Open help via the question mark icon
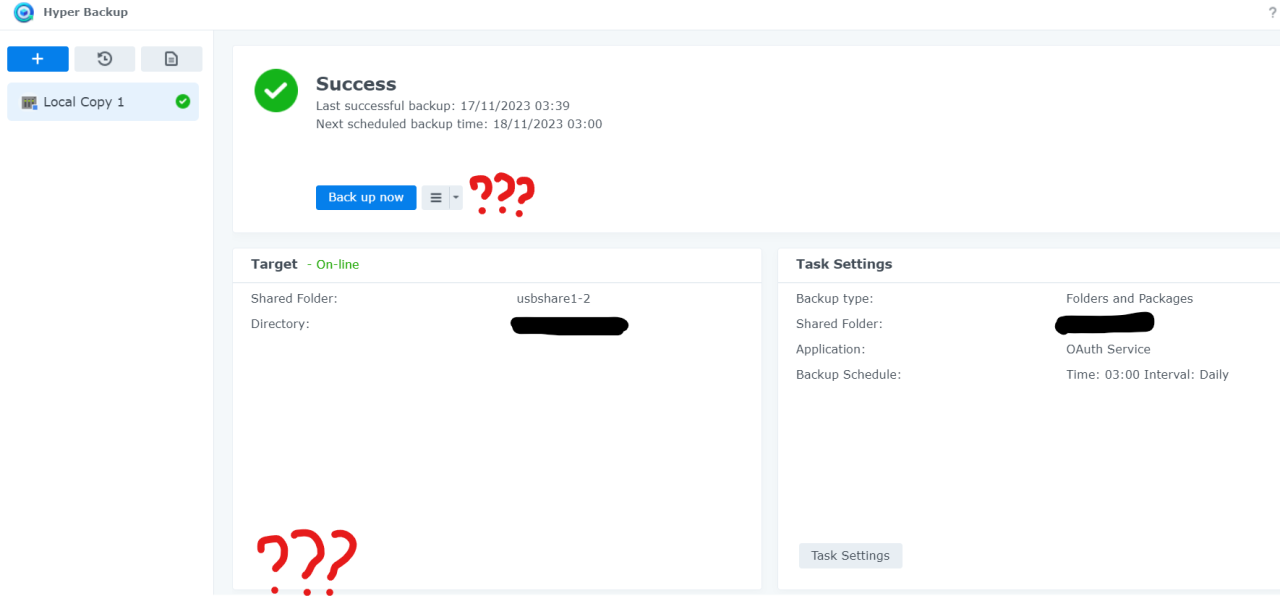This screenshot has height=596, width=1280. point(1273,13)
